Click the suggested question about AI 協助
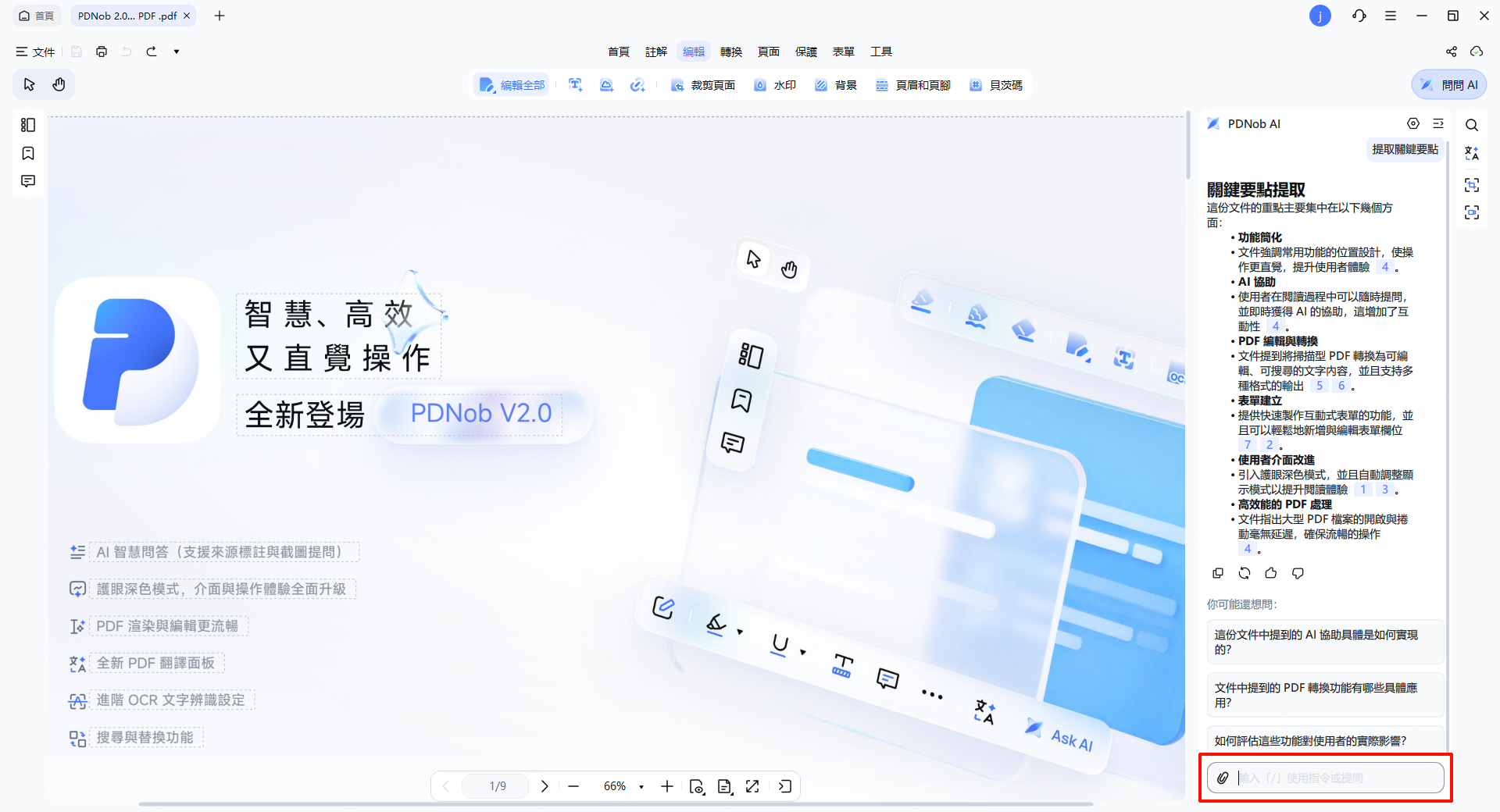Image resolution: width=1500 pixels, height=812 pixels. click(x=1326, y=642)
